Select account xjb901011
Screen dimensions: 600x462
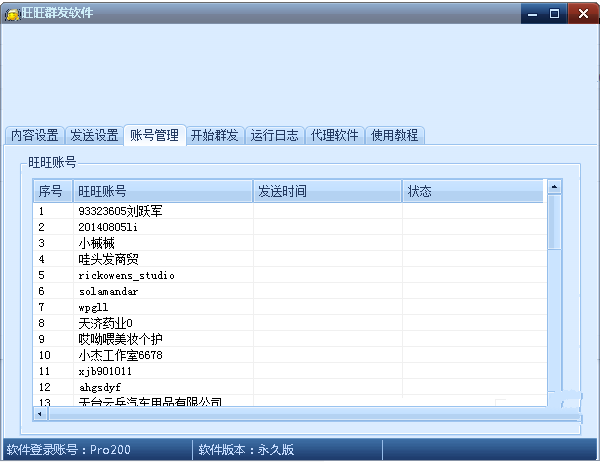pyautogui.click(x=105, y=371)
